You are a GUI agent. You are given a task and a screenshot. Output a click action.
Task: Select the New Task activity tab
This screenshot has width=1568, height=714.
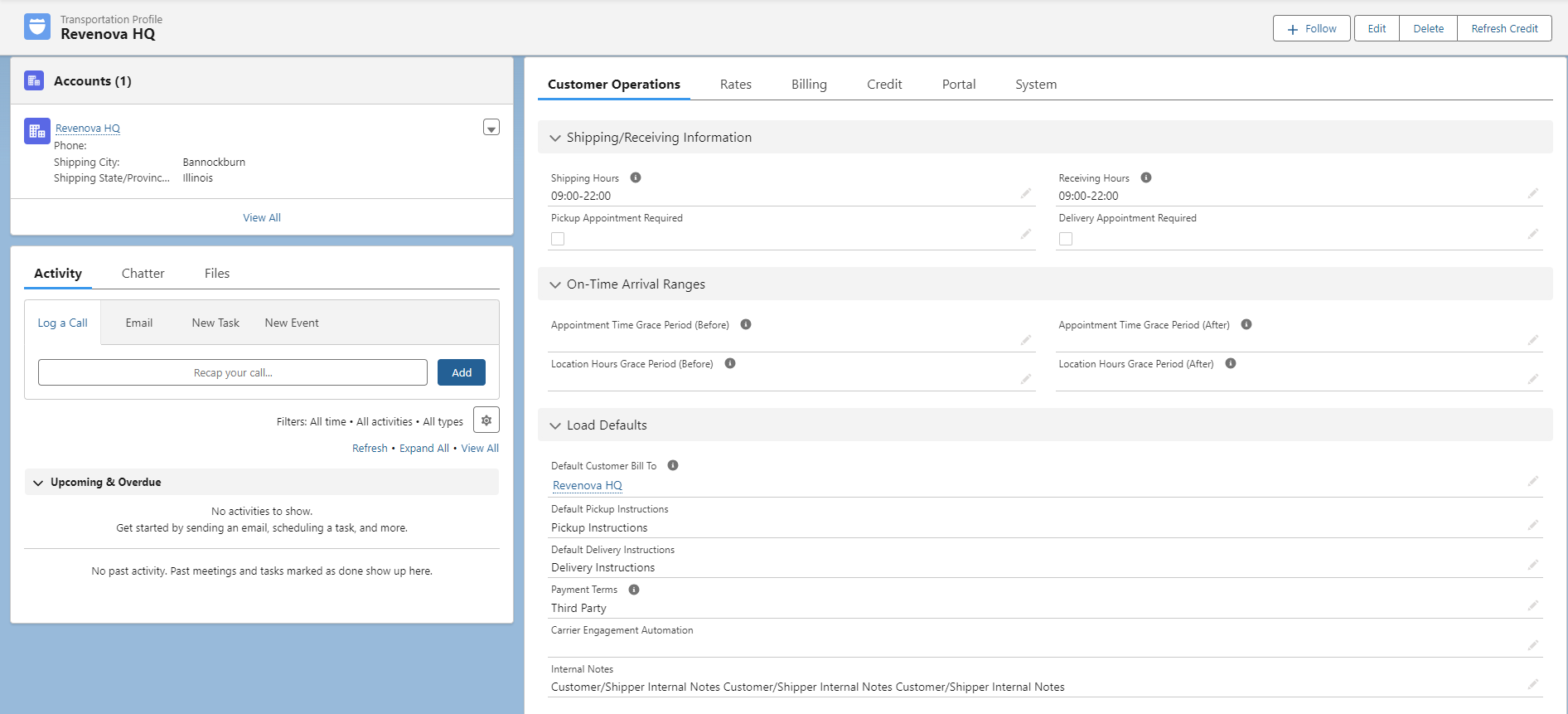coord(215,323)
